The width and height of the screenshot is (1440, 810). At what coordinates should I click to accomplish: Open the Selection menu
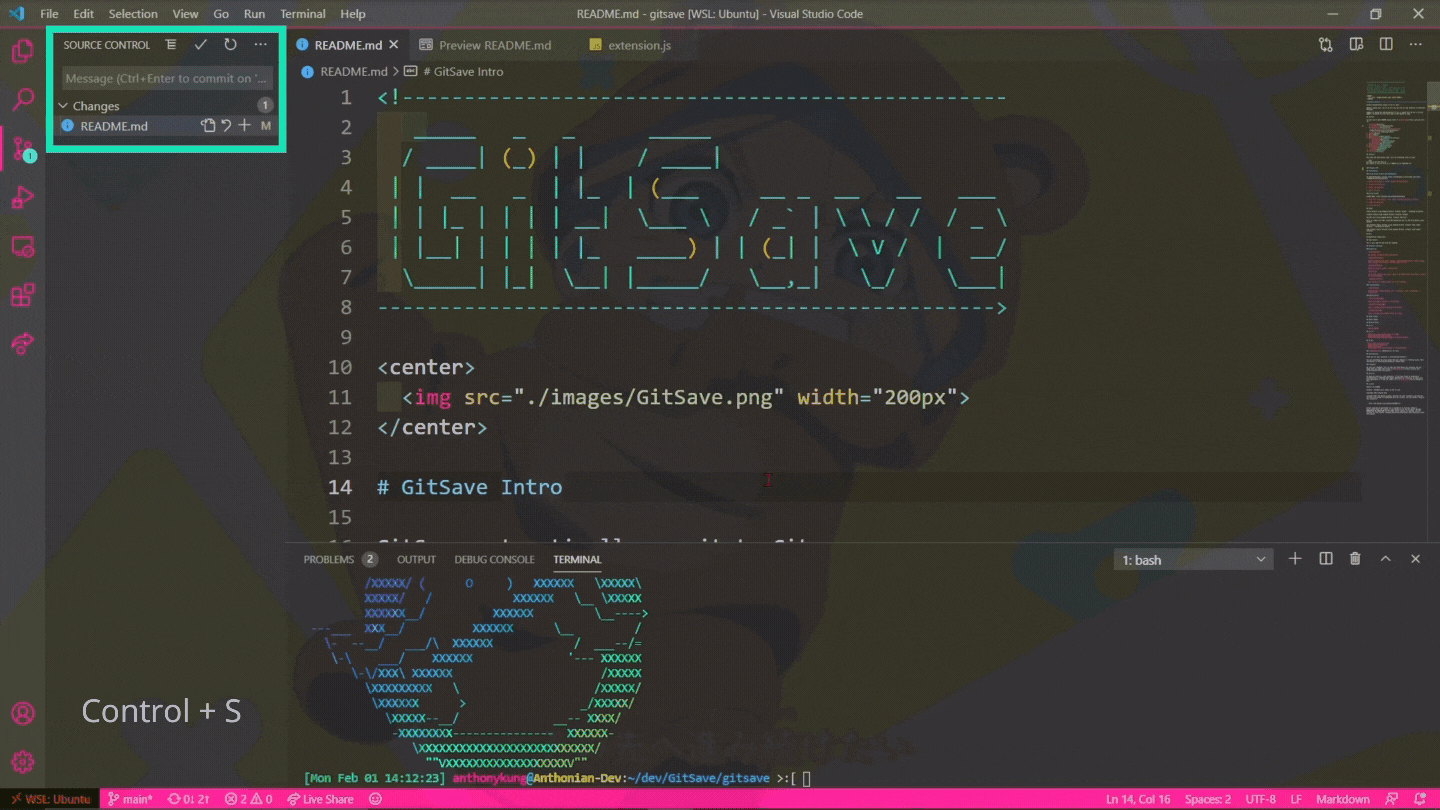point(133,14)
